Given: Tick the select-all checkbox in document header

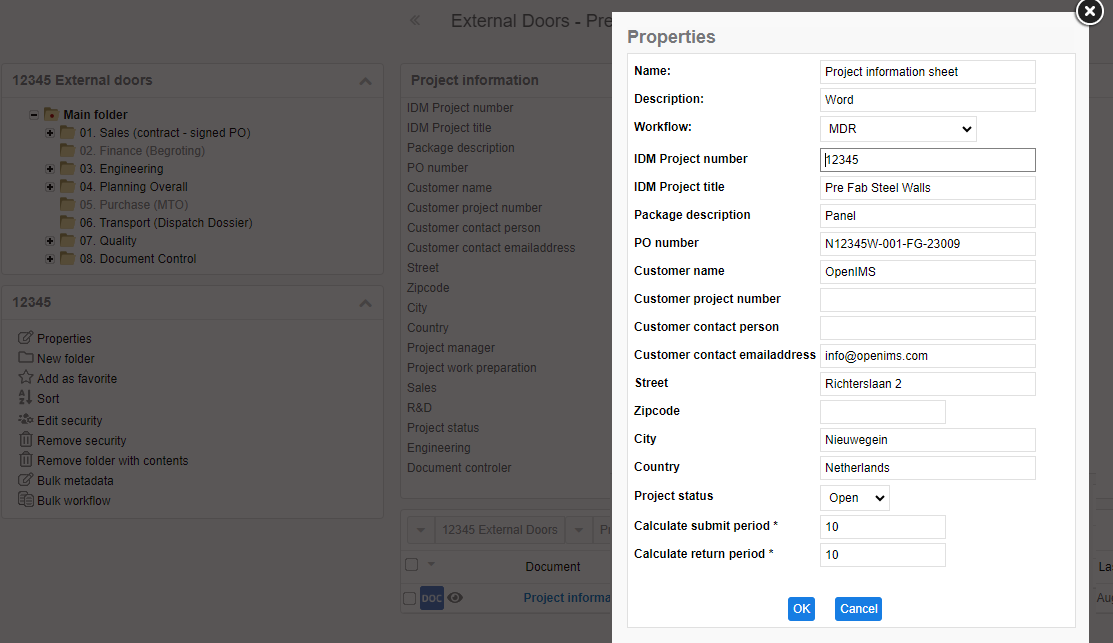Looking at the screenshot, I should click(x=411, y=565).
